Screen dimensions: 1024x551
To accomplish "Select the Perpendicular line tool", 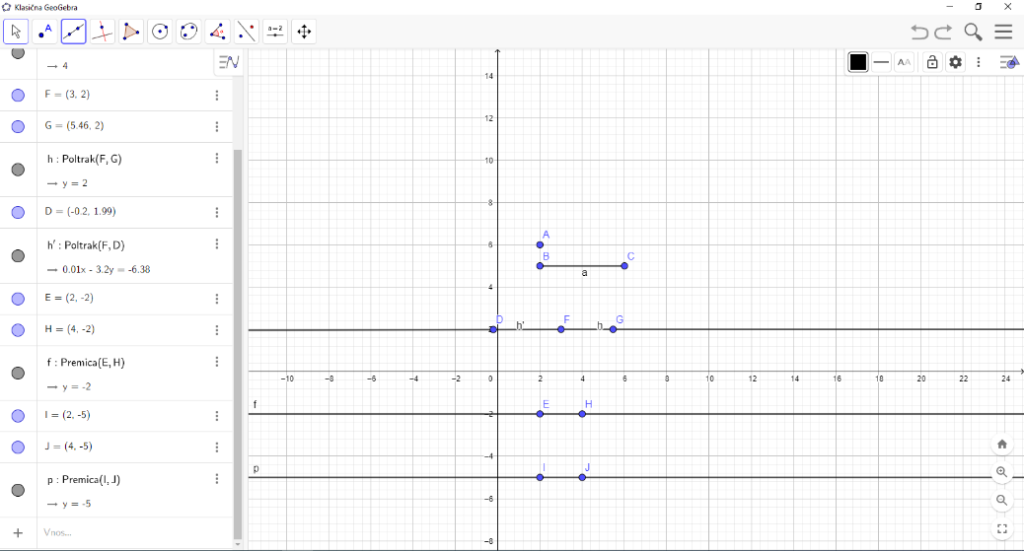I will pyautogui.click(x=102, y=31).
